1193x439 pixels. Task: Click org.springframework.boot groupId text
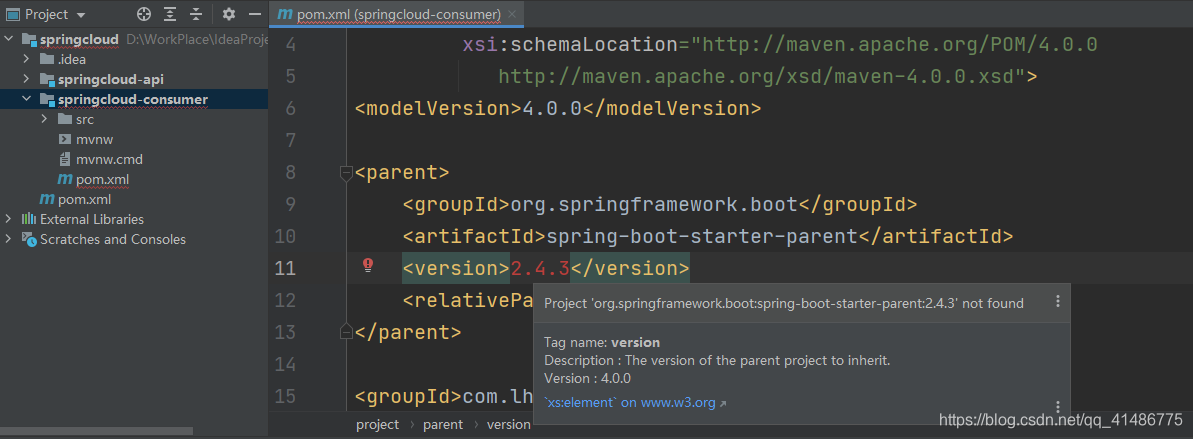[654, 204]
